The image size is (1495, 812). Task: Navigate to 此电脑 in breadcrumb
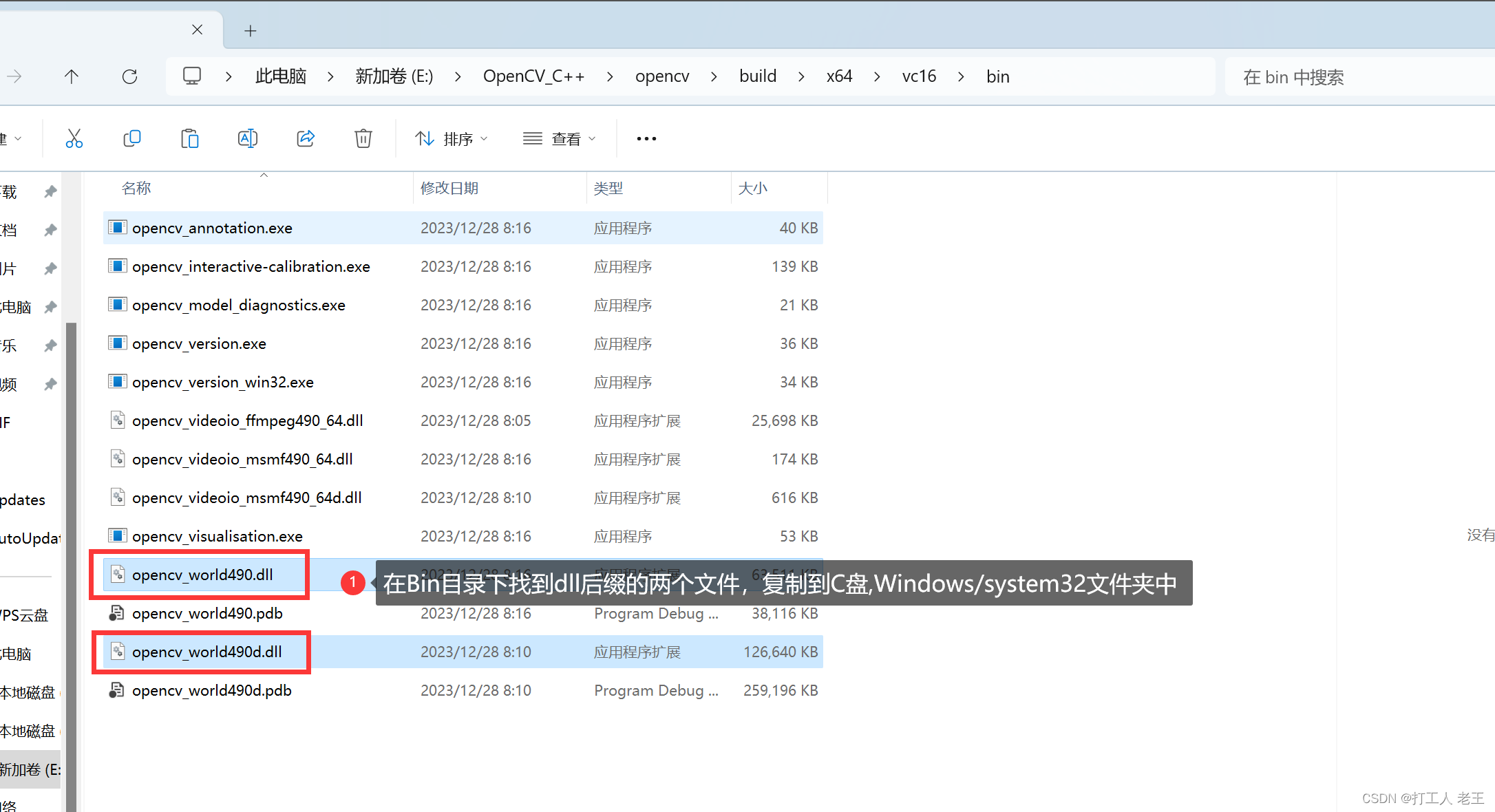(x=281, y=76)
